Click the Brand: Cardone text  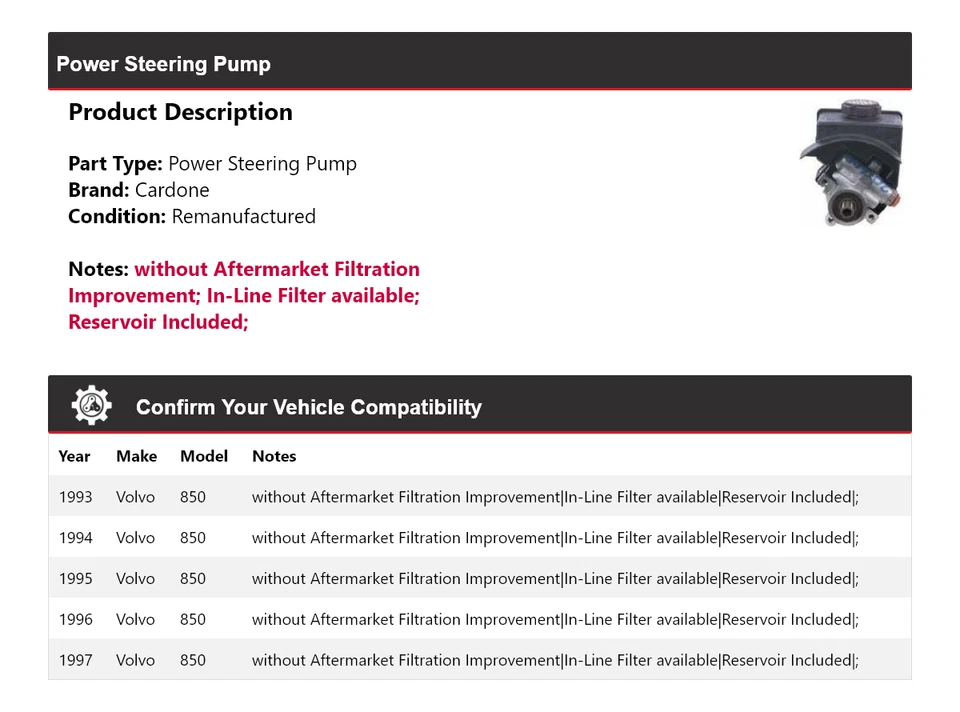[139, 190]
